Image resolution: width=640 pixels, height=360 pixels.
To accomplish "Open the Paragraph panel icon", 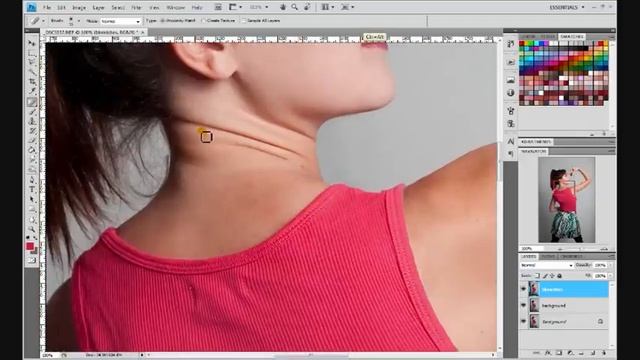I will [511, 154].
